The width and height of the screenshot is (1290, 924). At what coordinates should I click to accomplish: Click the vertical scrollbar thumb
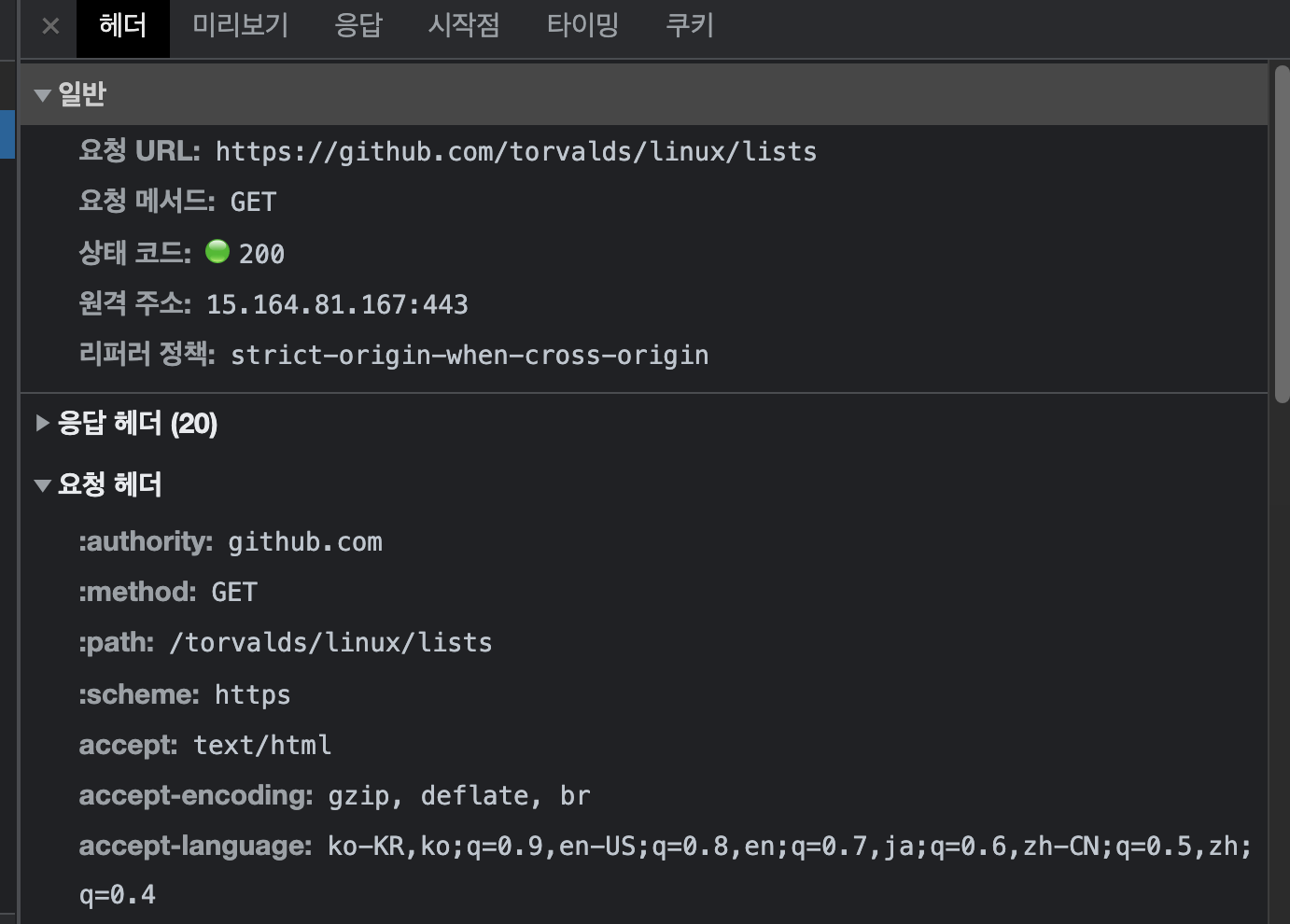(1282, 234)
